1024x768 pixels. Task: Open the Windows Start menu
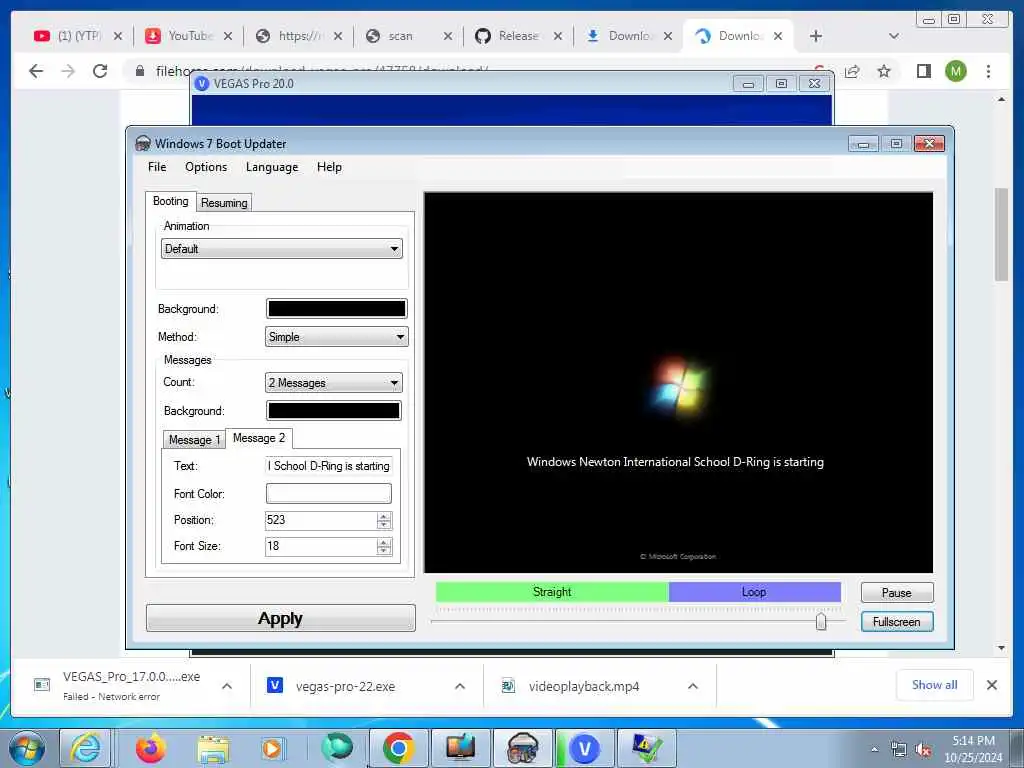tap(27, 748)
